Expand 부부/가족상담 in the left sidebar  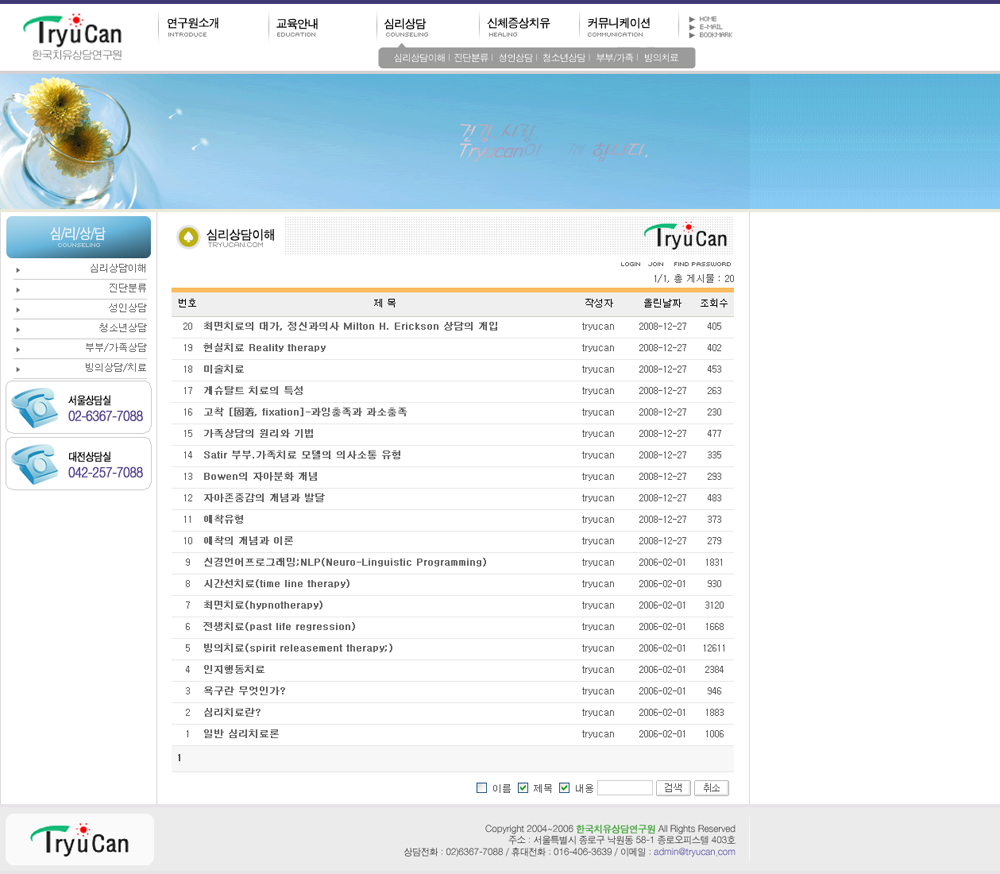coord(115,348)
